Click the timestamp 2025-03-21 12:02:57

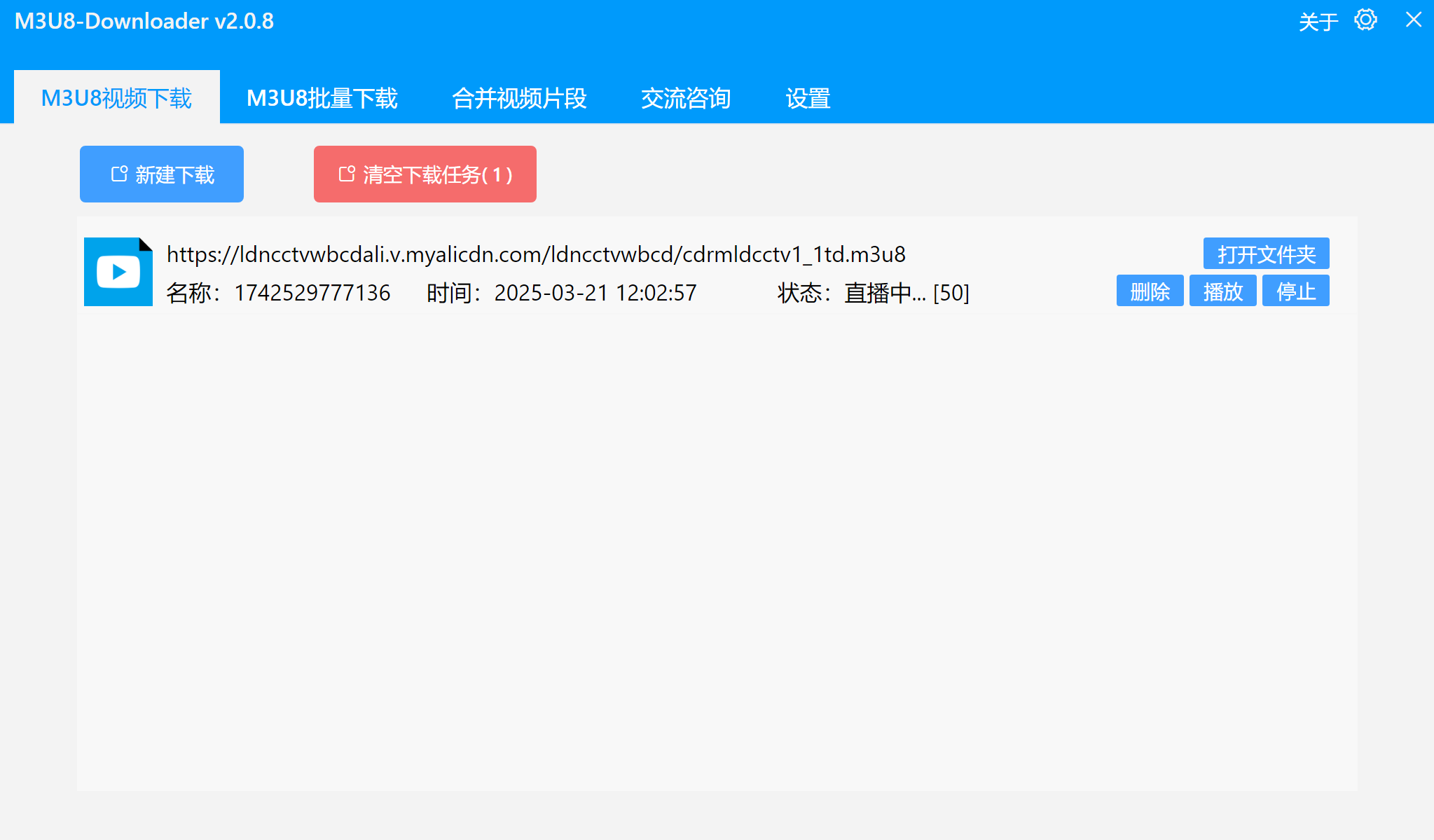(x=595, y=293)
